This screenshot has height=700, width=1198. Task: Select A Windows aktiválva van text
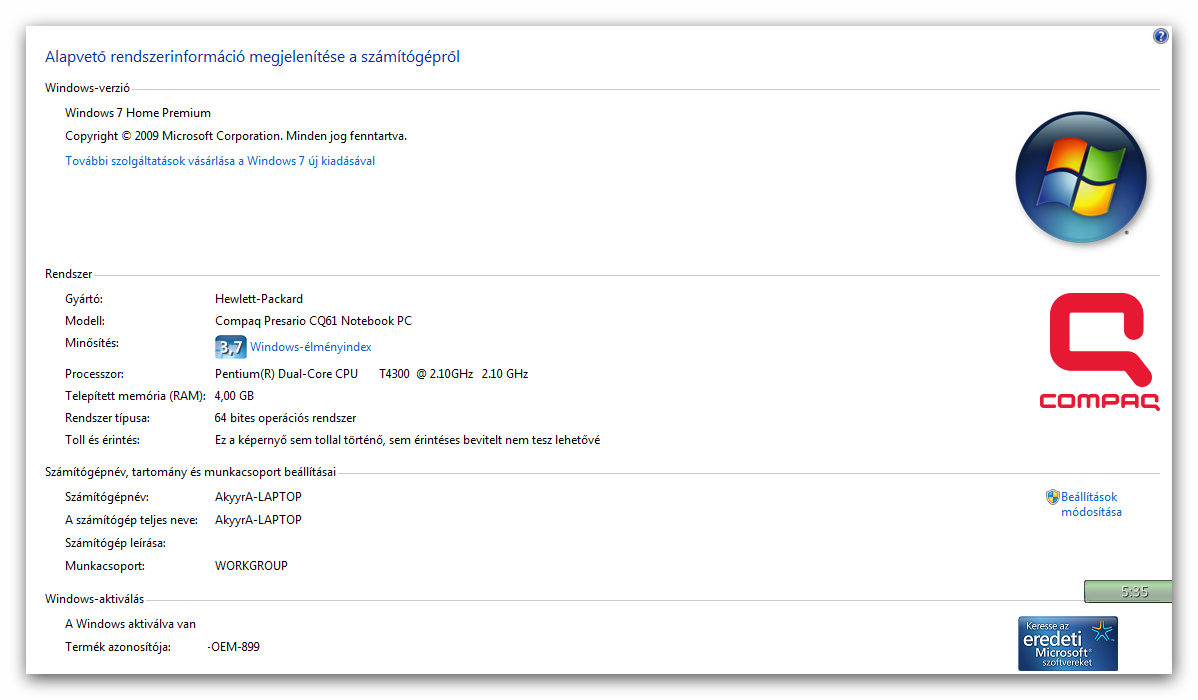(x=131, y=624)
